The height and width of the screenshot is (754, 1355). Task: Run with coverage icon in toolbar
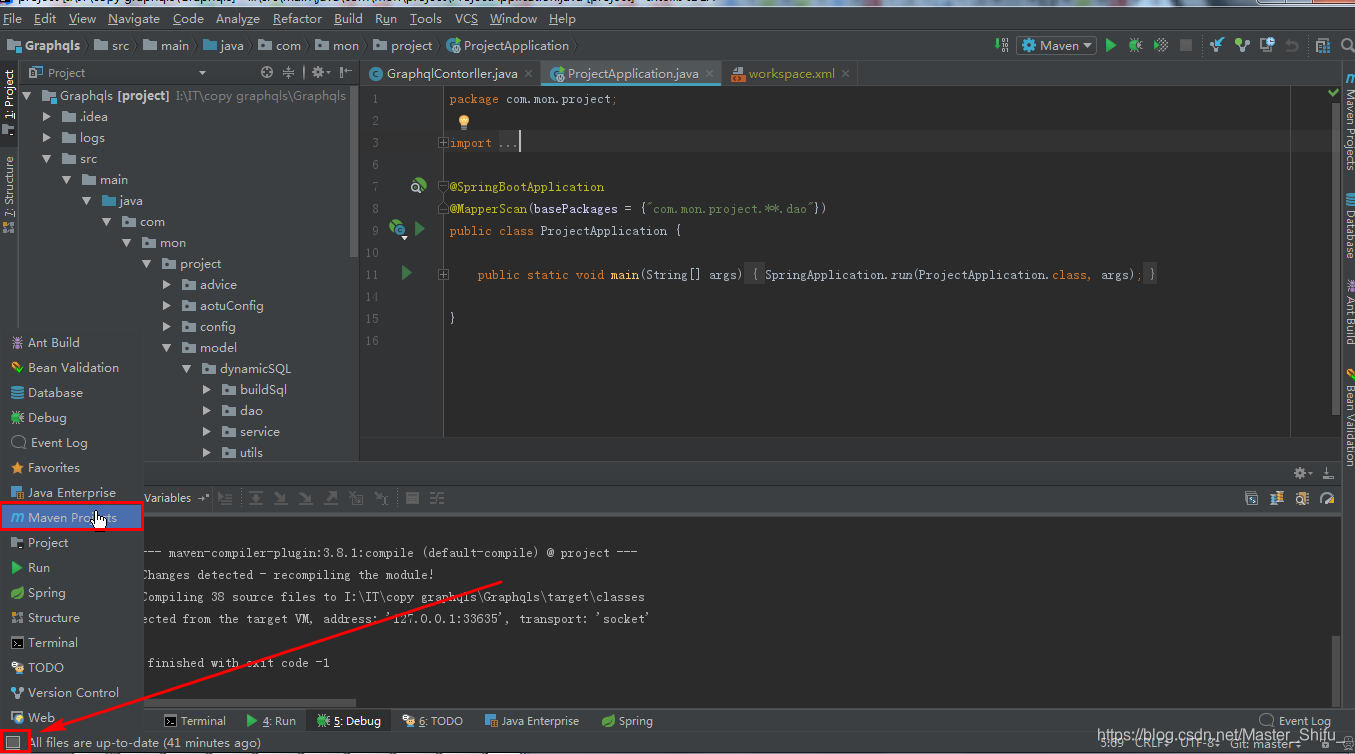pos(1161,45)
